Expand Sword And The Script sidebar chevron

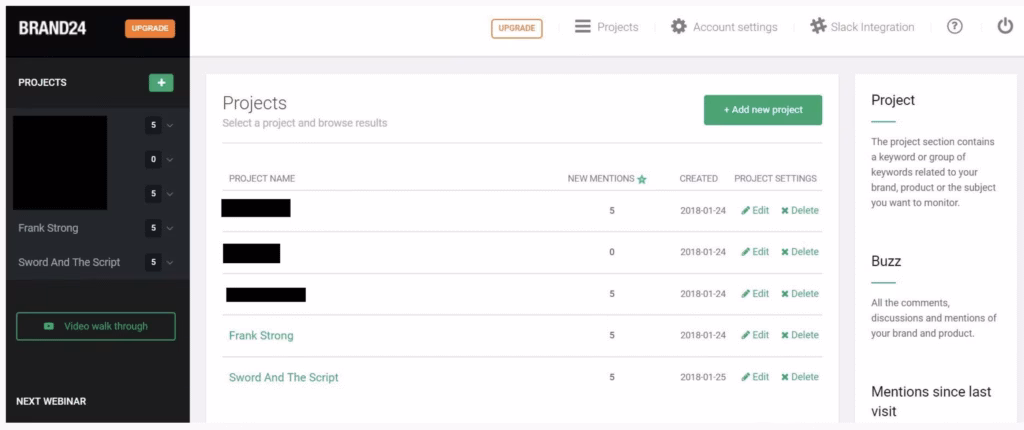tap(170, 263)
